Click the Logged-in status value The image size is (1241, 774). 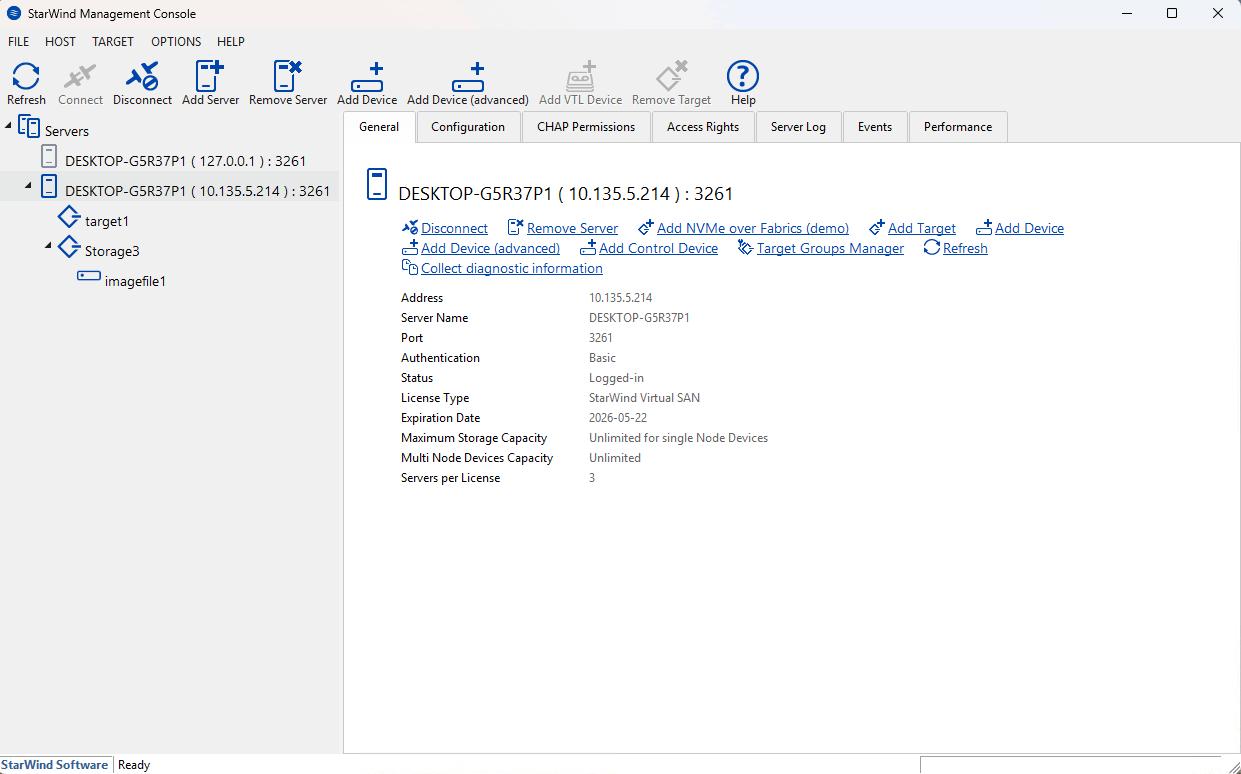616,378
